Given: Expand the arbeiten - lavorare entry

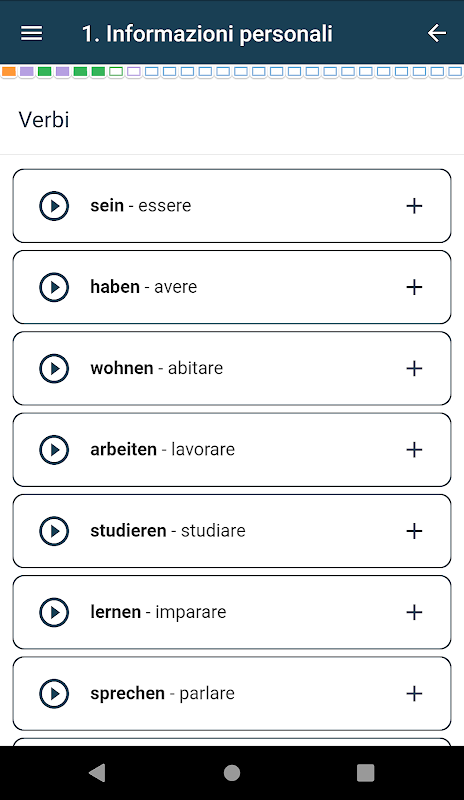Looking at the screenshot, I should pos(414,449).
